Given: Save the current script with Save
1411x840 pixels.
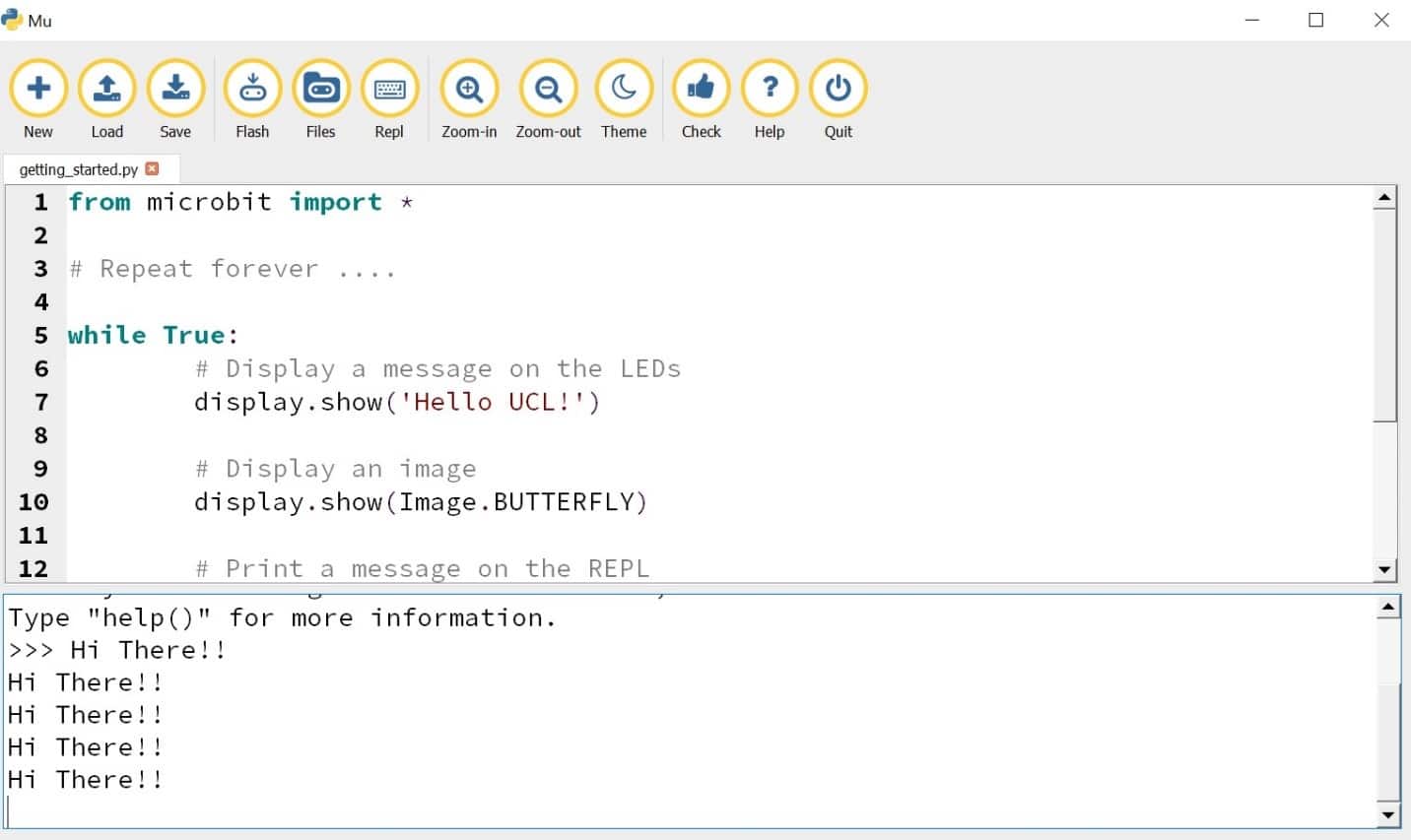Looking at the screenshot, I should (x=175, y=99).
